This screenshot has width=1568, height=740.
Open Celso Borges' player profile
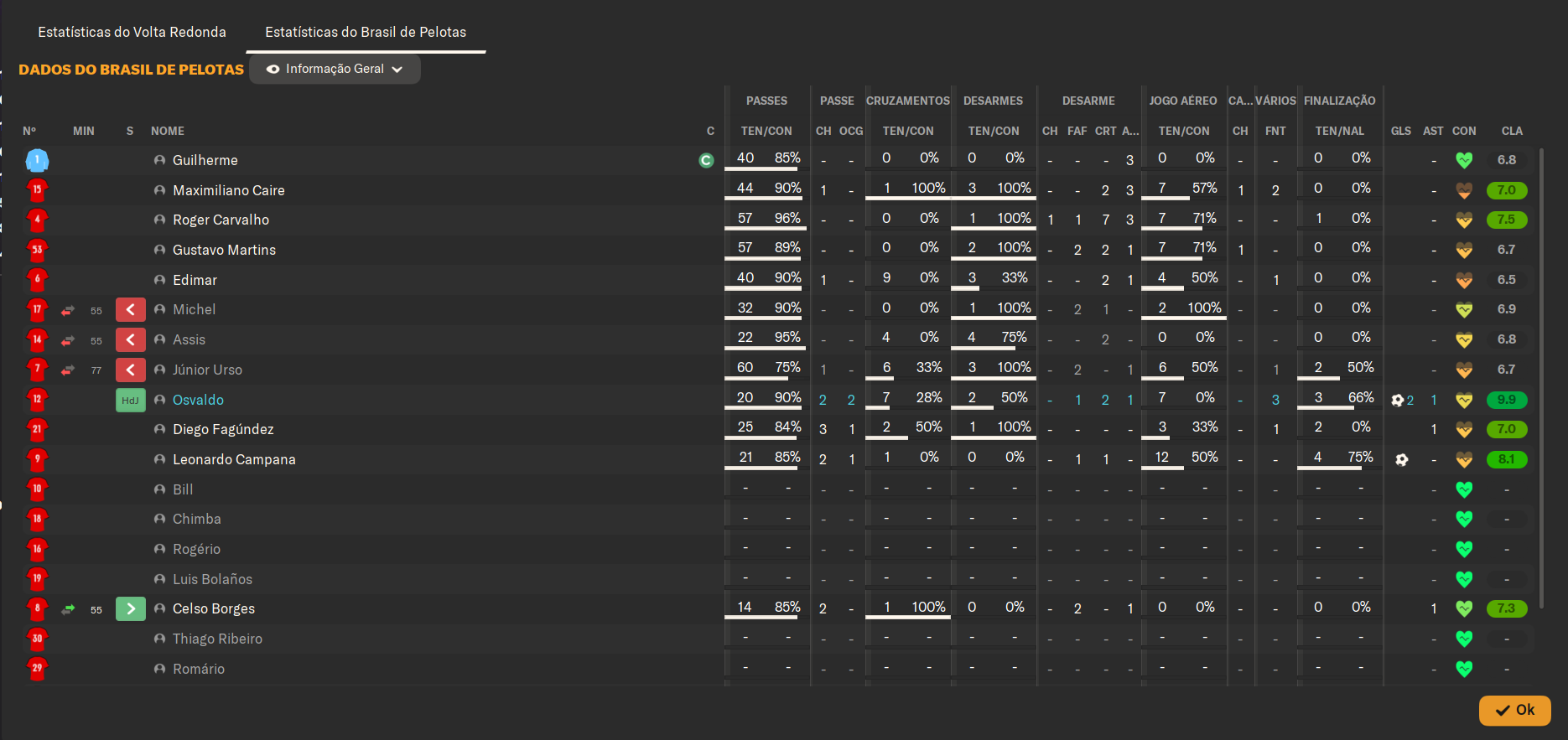[214, 608]
